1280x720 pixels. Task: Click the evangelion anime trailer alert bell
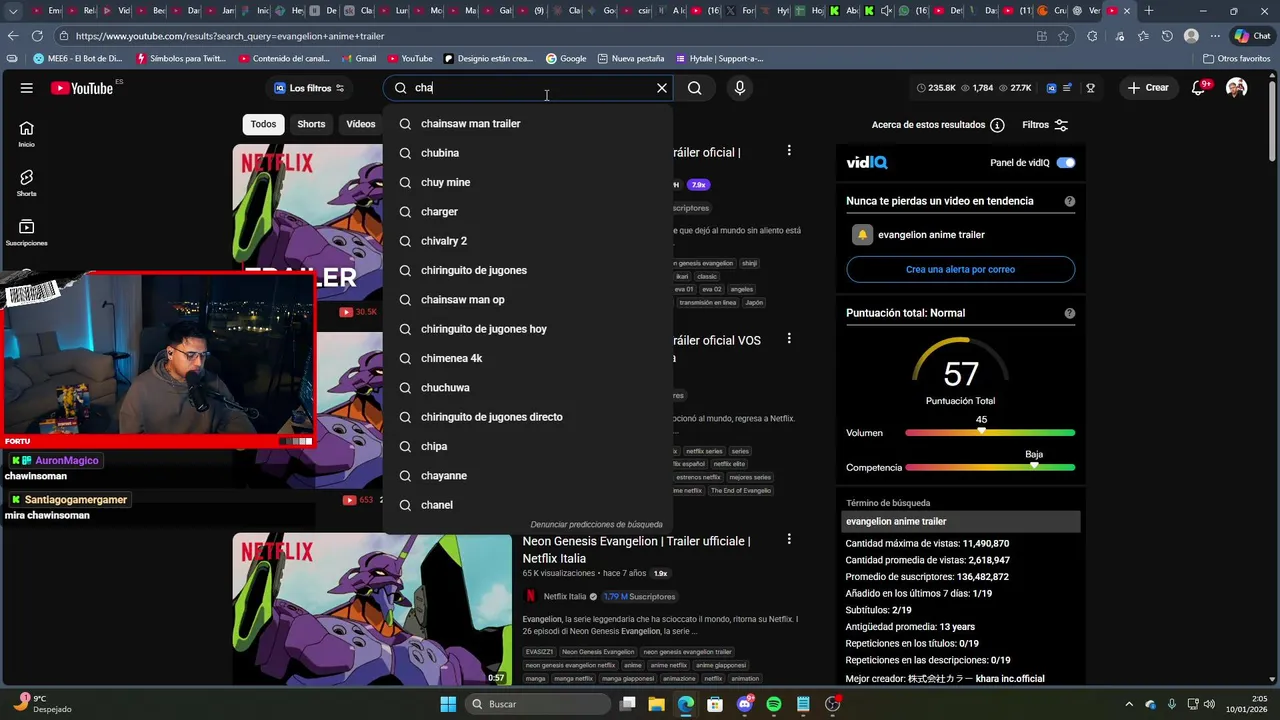click(x=862, y=235)
